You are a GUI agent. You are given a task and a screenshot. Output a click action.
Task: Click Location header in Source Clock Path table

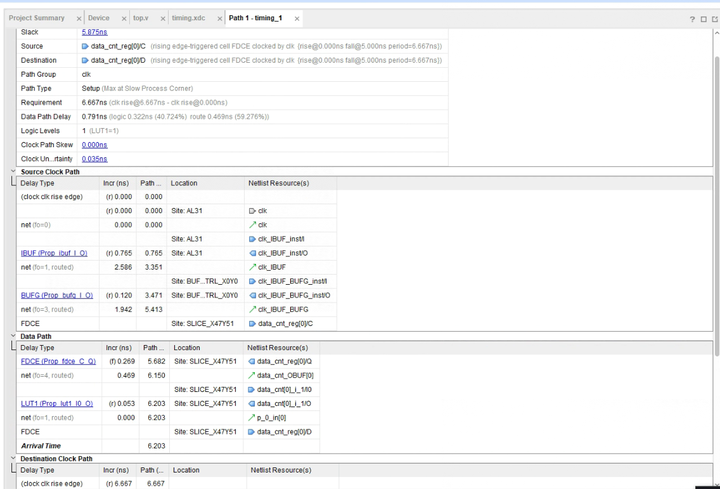(205, 183)
